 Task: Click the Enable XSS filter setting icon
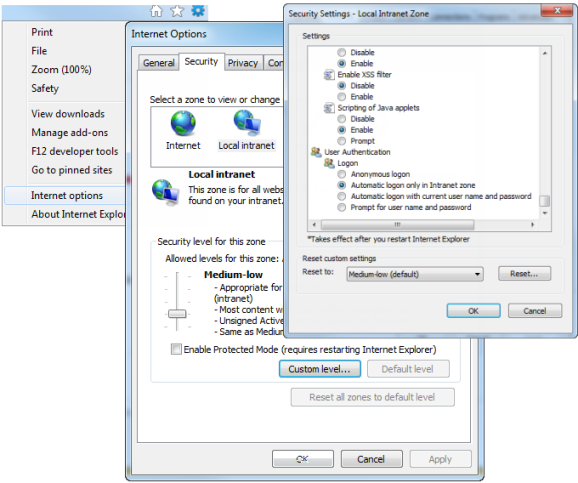coord(329,75)
